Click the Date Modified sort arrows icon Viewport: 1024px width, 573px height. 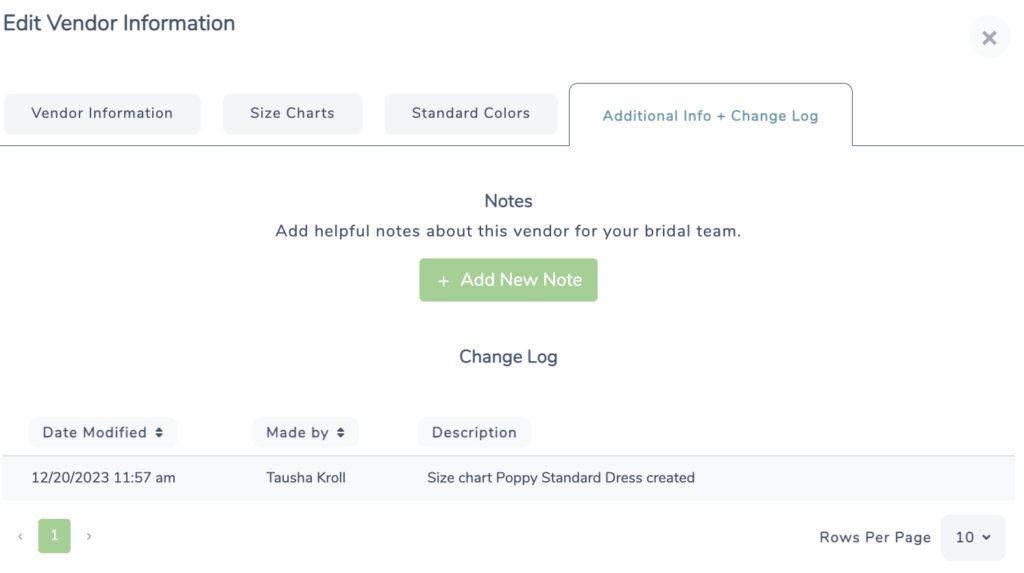tap(159, 433)
